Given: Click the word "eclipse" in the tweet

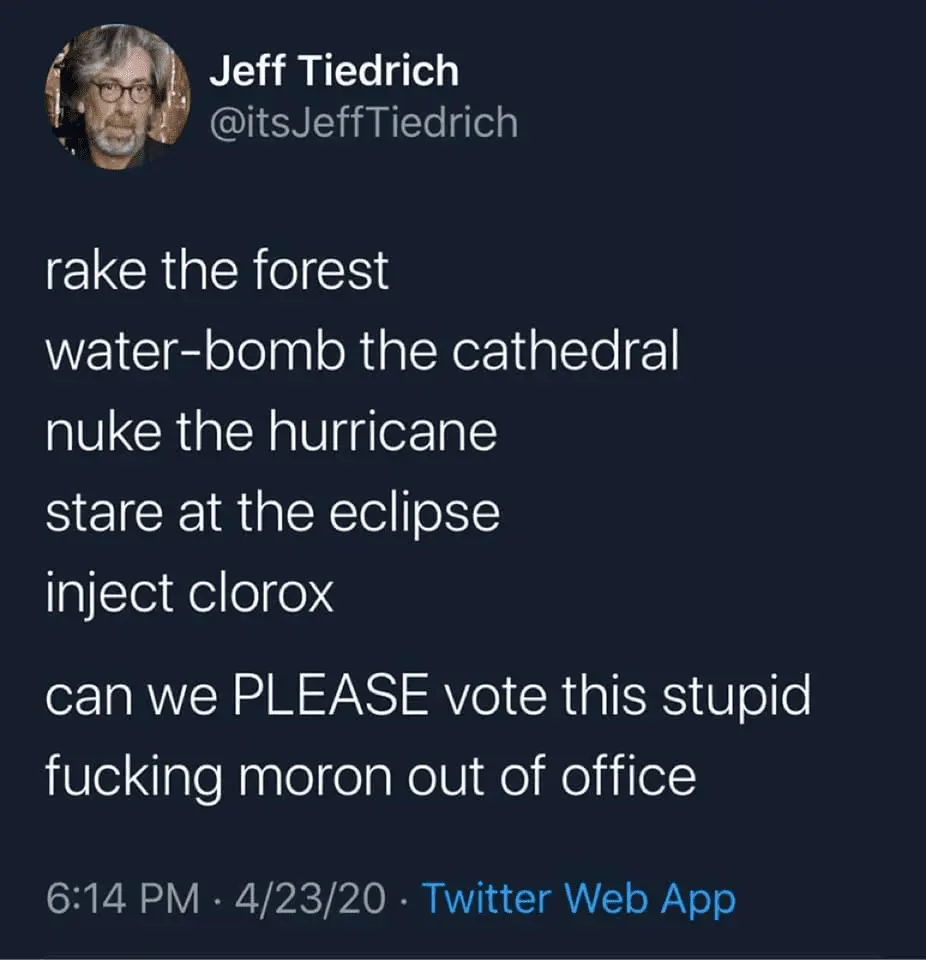Looking at the screenshot, I should coord(414,516).
